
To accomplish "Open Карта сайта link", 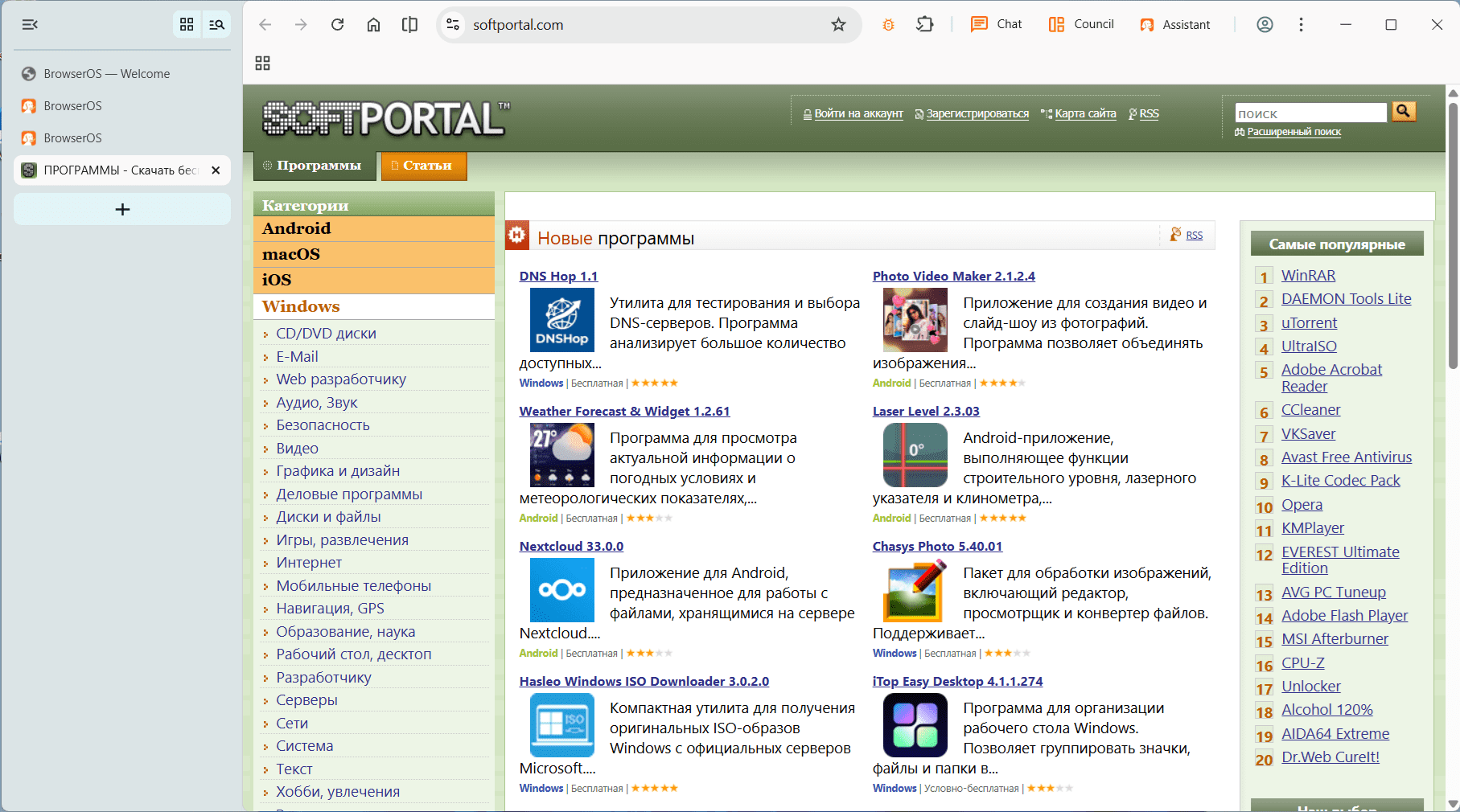I will click(1085, 114).
